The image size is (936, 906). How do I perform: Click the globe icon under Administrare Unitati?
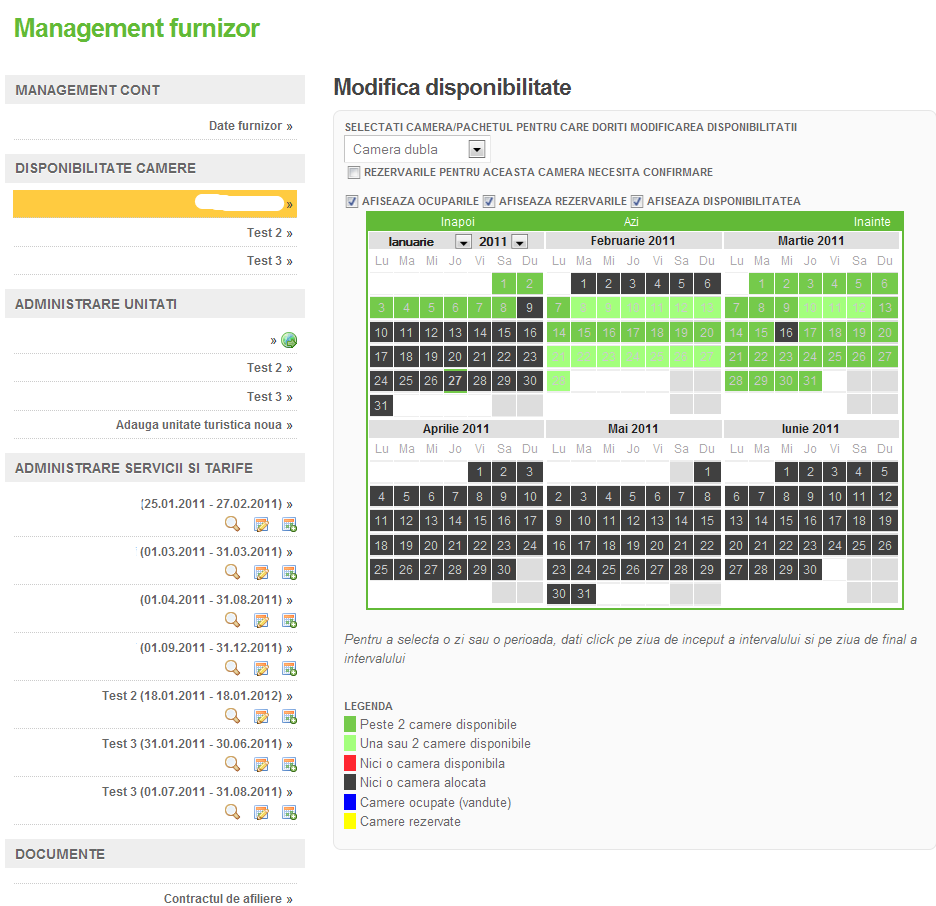click(289, 340)
